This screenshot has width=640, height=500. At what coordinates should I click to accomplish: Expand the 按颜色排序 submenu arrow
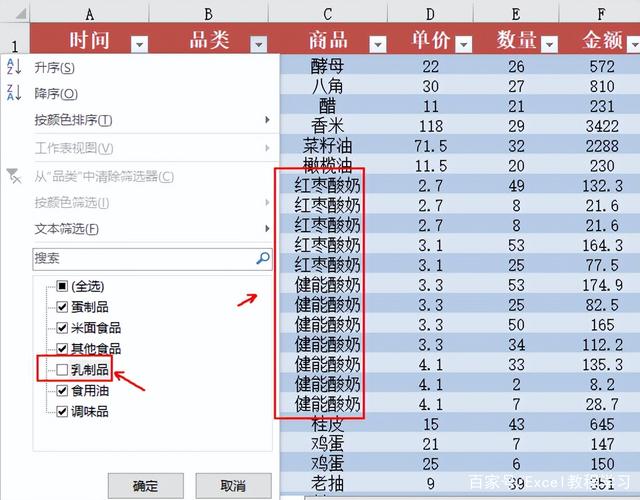(x=267, y=120)
